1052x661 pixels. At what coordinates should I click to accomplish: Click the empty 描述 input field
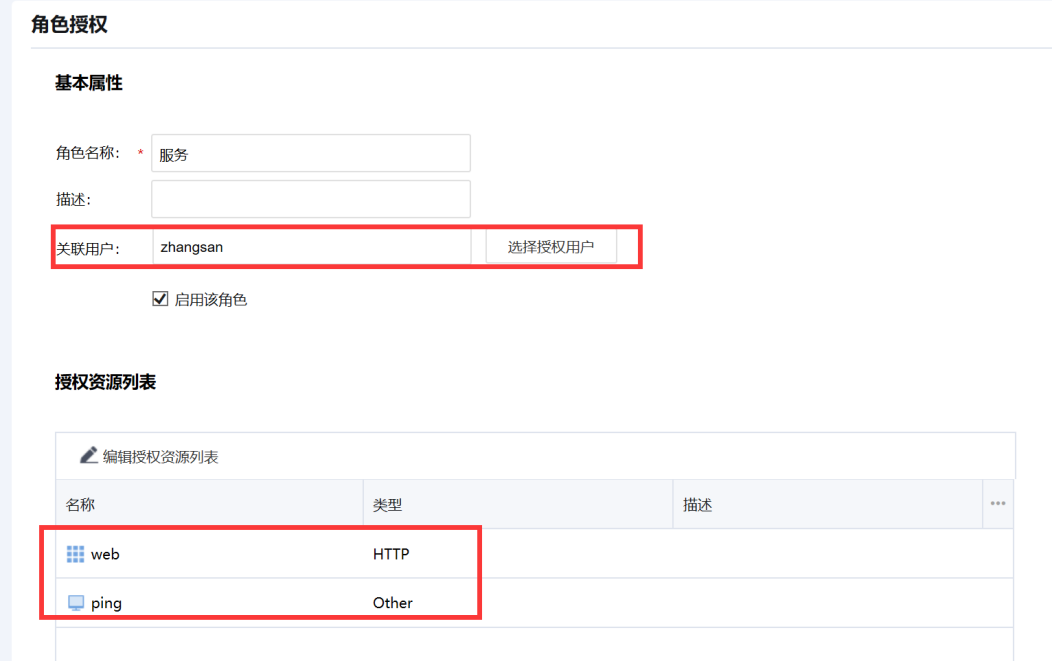click(x=310, y=199)
